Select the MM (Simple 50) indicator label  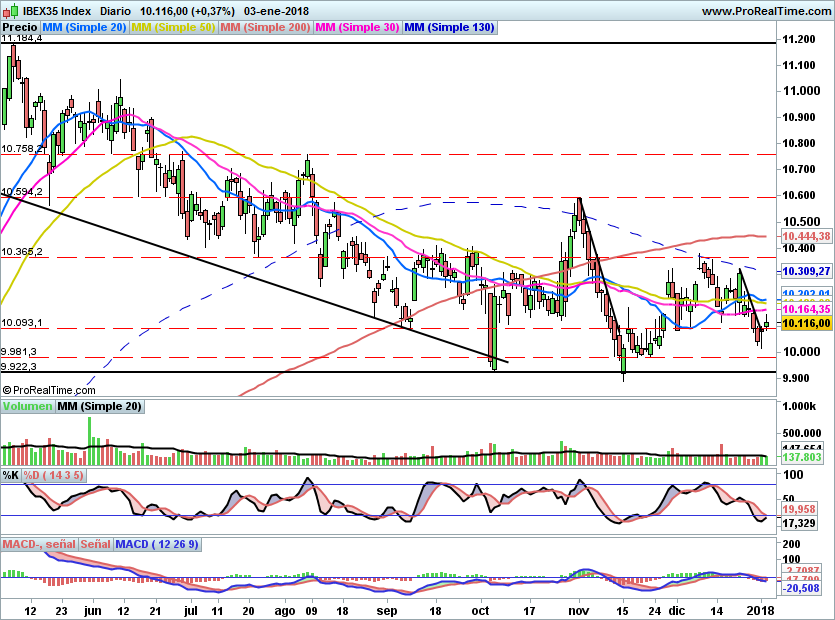pos(173,27)
